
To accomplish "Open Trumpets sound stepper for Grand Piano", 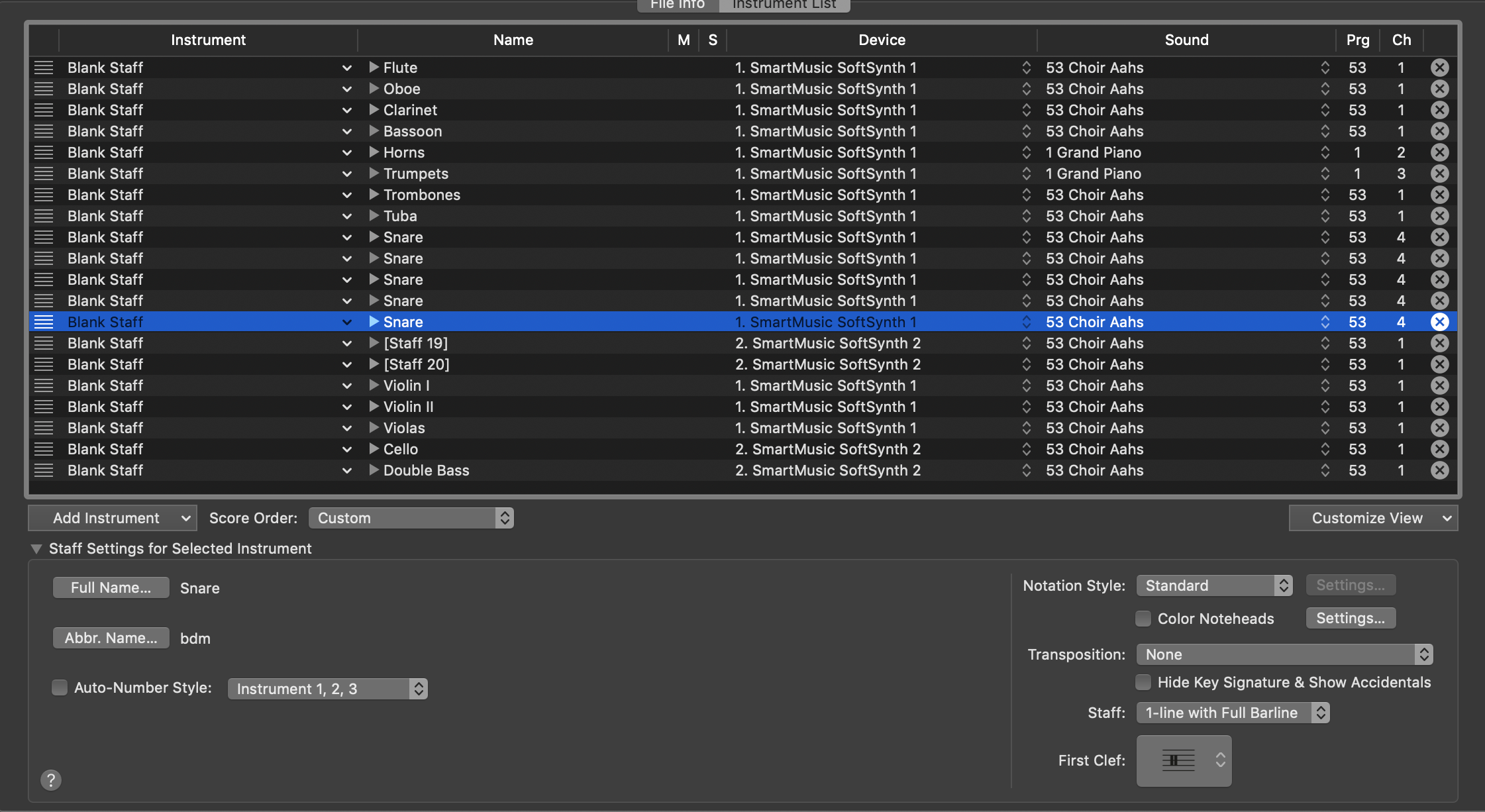I will point(1325,174).
